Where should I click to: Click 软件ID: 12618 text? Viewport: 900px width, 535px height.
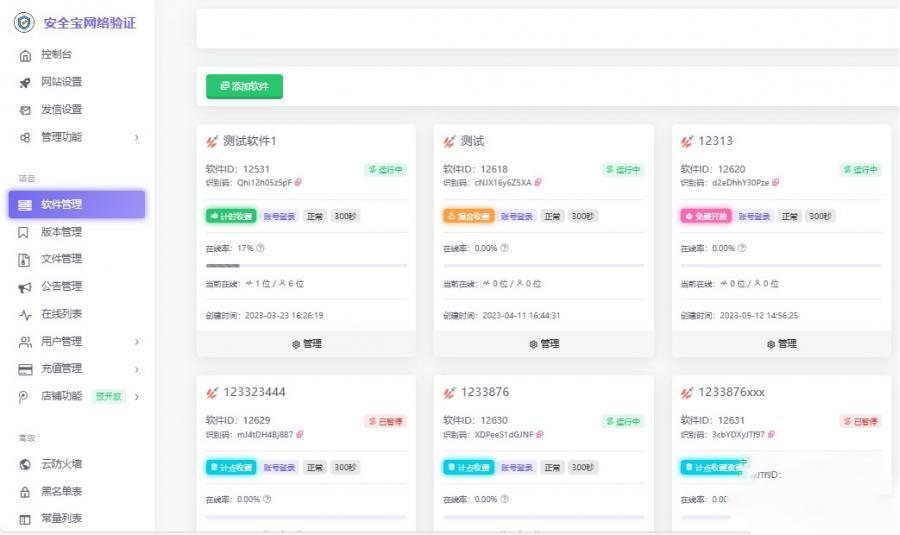pyautogui.click(x=475, y=169)
